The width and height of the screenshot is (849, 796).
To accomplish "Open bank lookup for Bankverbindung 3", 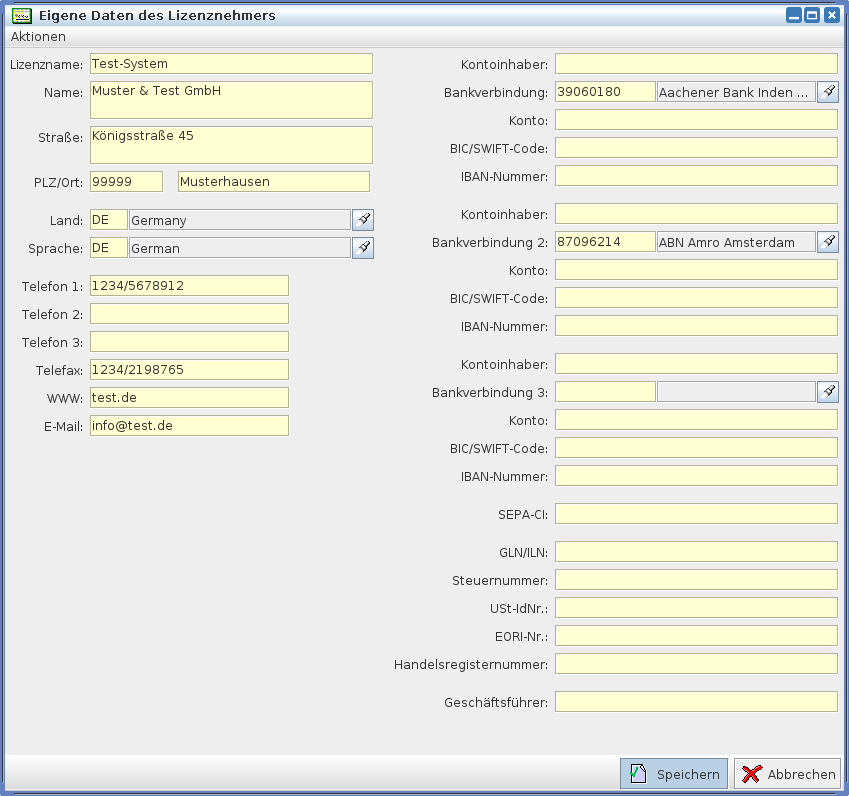I will tap(828, 392).
